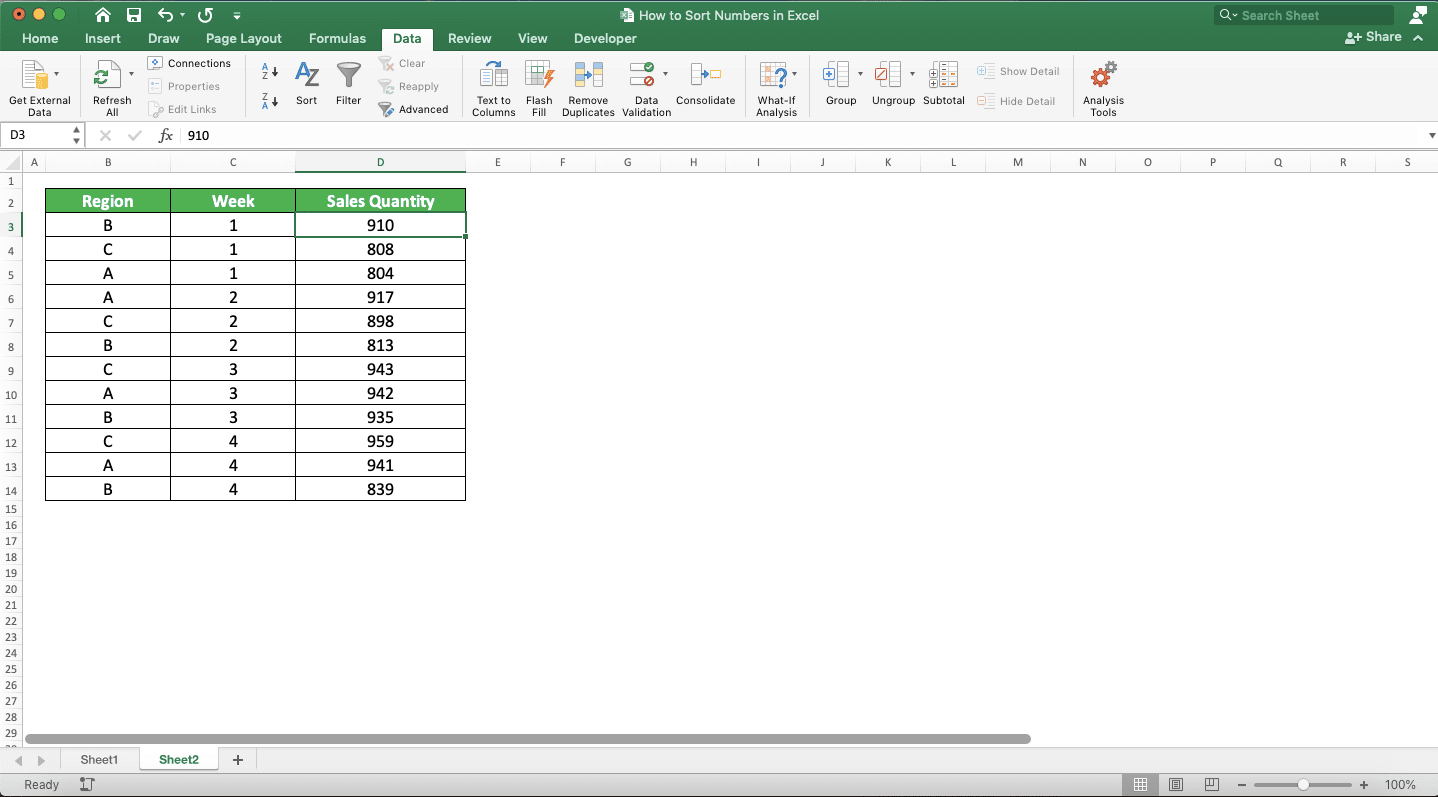The width and height of the screenshot is (1438, 797).
Task: Sort ascending A to Z
Action: coord(270,72)
